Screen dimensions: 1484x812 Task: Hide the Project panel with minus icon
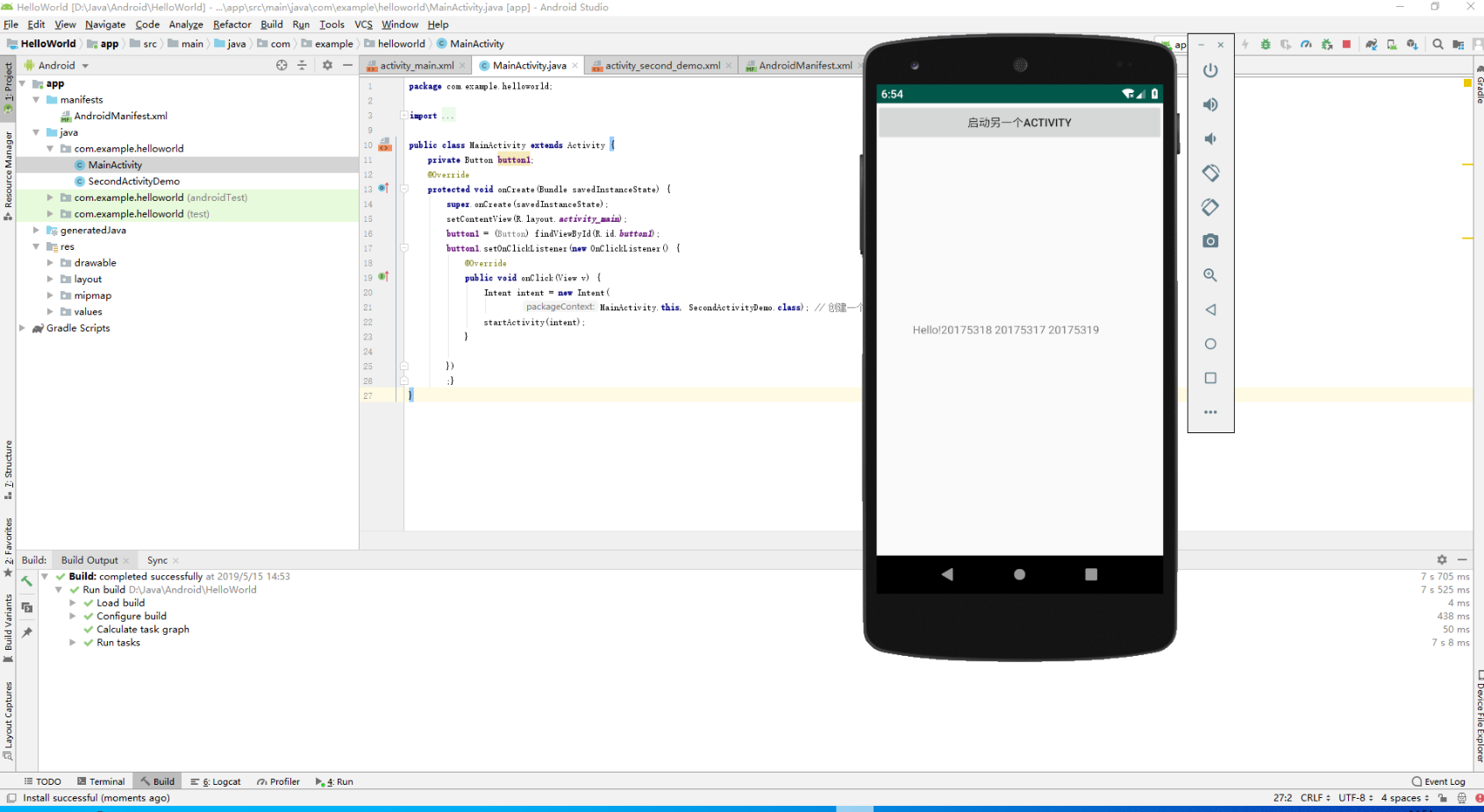pos(347,65)
